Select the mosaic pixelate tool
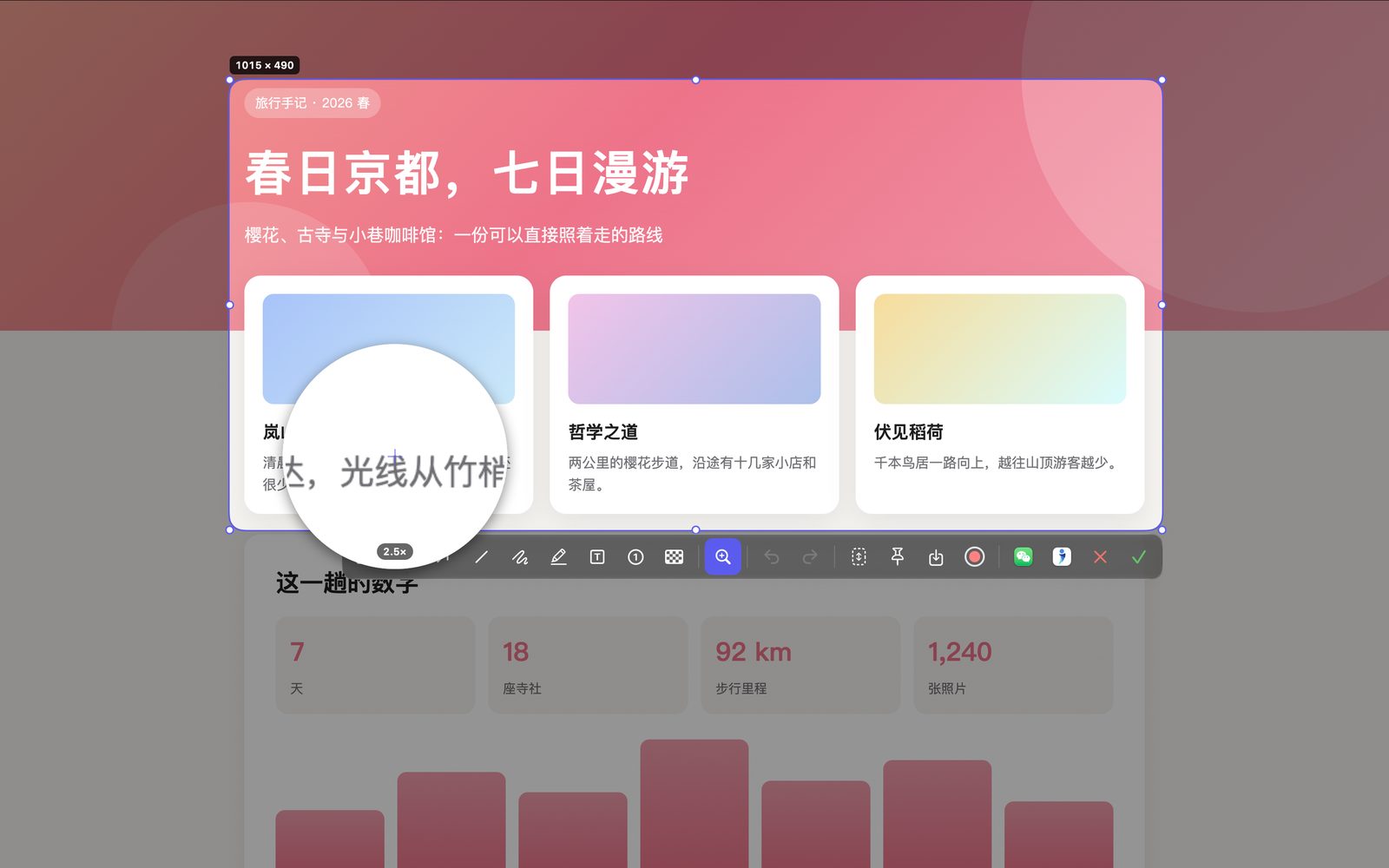The height and width of the screenshot is (868, 1389). point(674,557)
